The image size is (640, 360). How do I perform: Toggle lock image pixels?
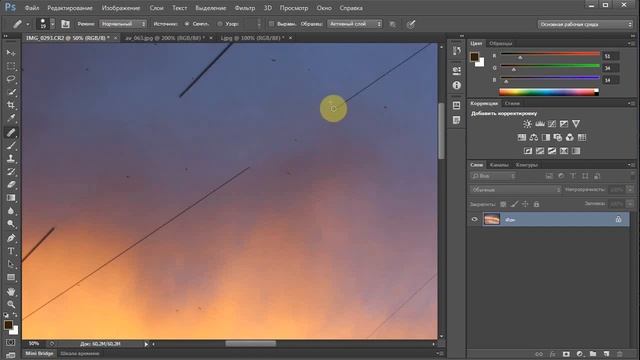pos(514,204)
